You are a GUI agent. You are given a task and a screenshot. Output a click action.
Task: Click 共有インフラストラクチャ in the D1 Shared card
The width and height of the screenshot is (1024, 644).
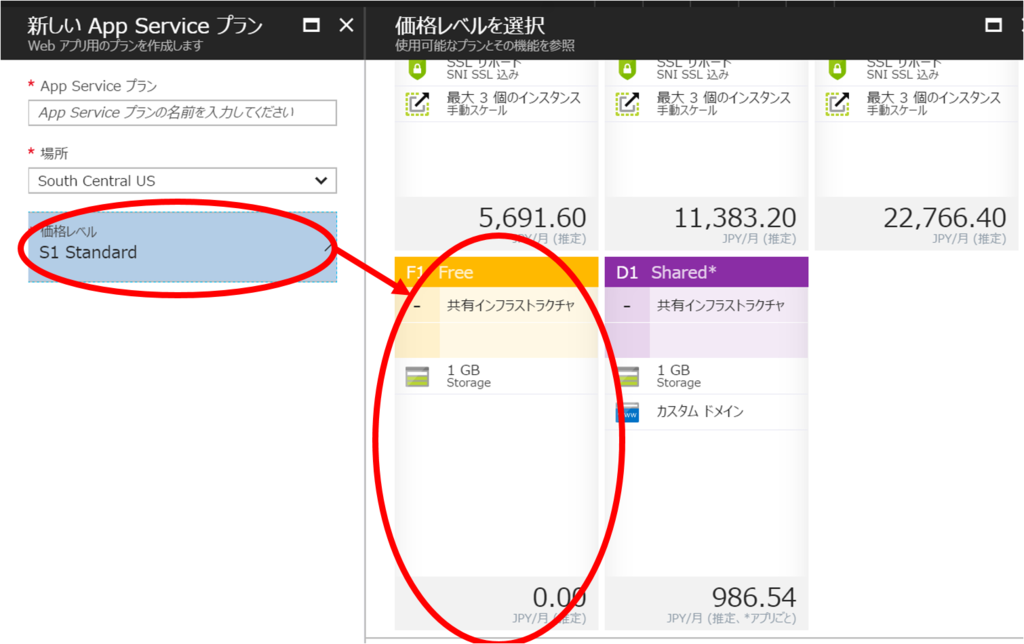[721, 305]
